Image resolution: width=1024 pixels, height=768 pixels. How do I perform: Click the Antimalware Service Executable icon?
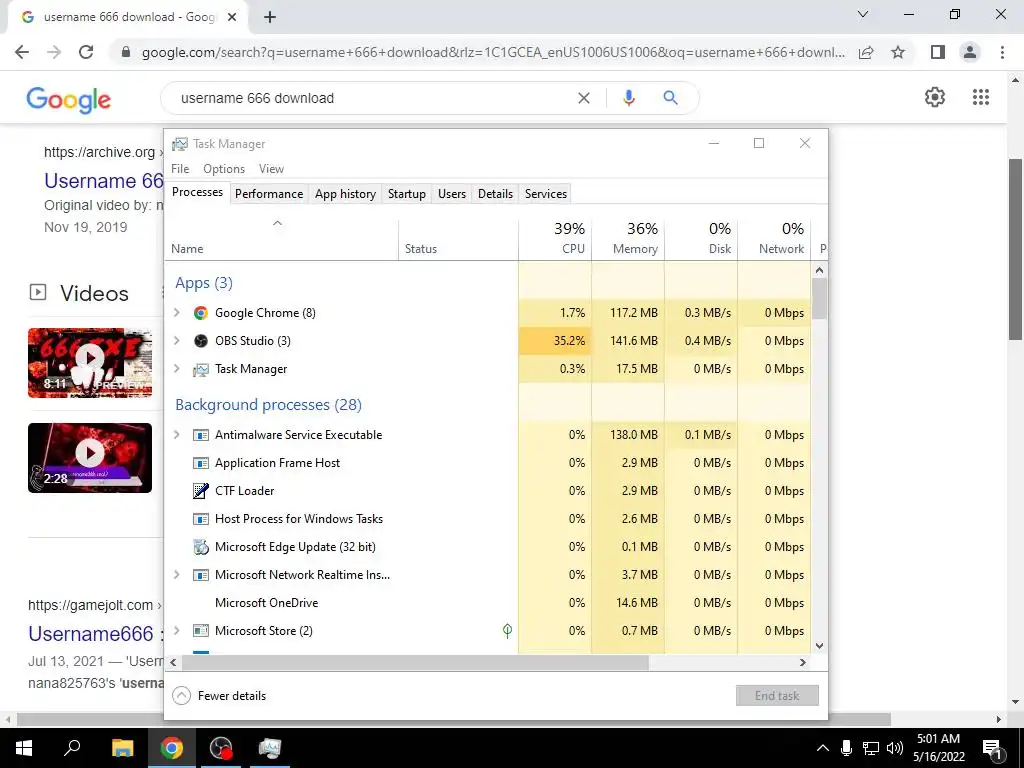[200, 435]
